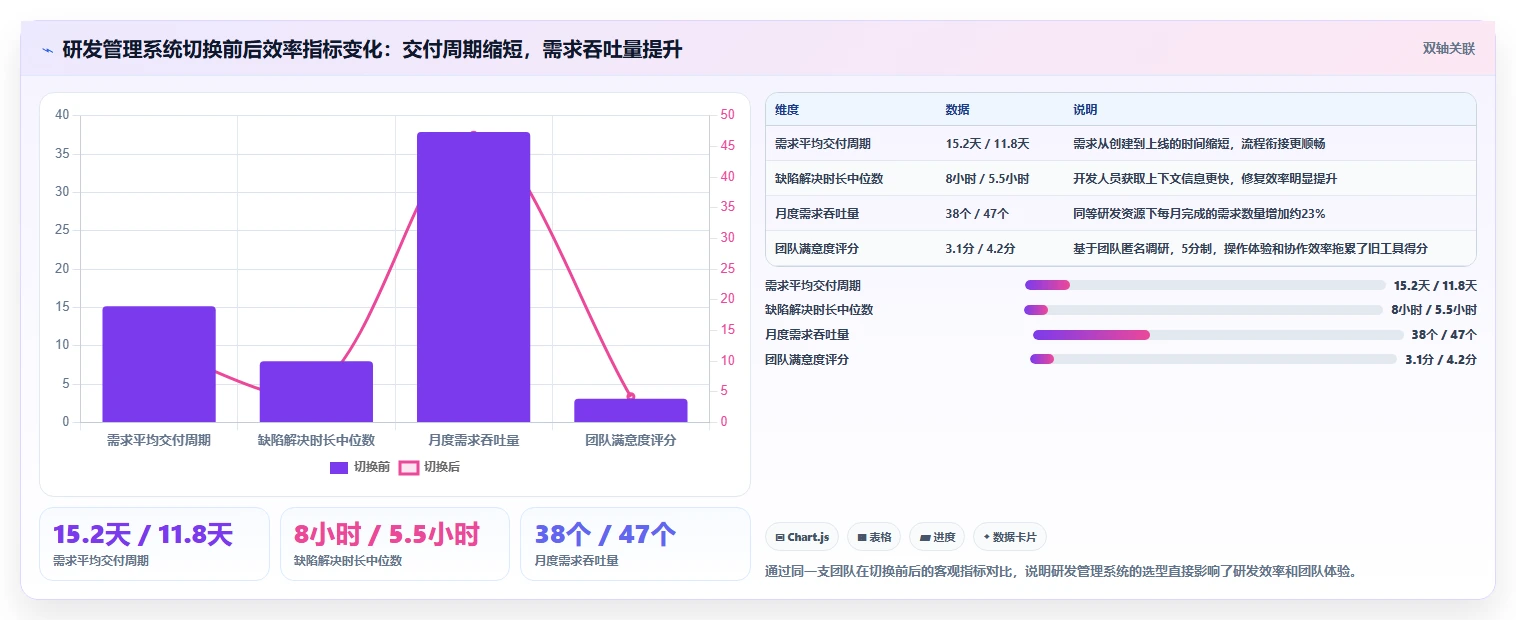Click the 双轴关联 label in the header
This screenshot has width=1516, height=620.
tap(1449, 48)
